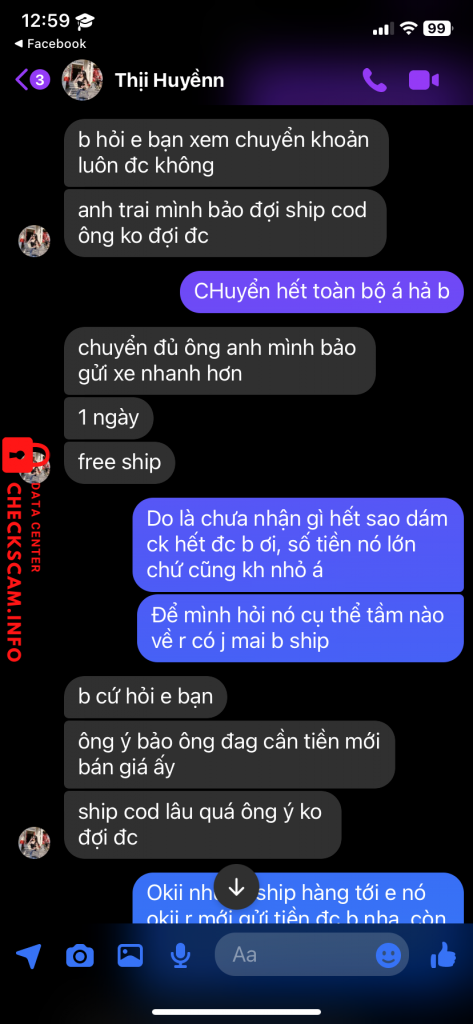
Task: Open Thịi Huyềnn's profile picture in header
Action: coord(82,80)
